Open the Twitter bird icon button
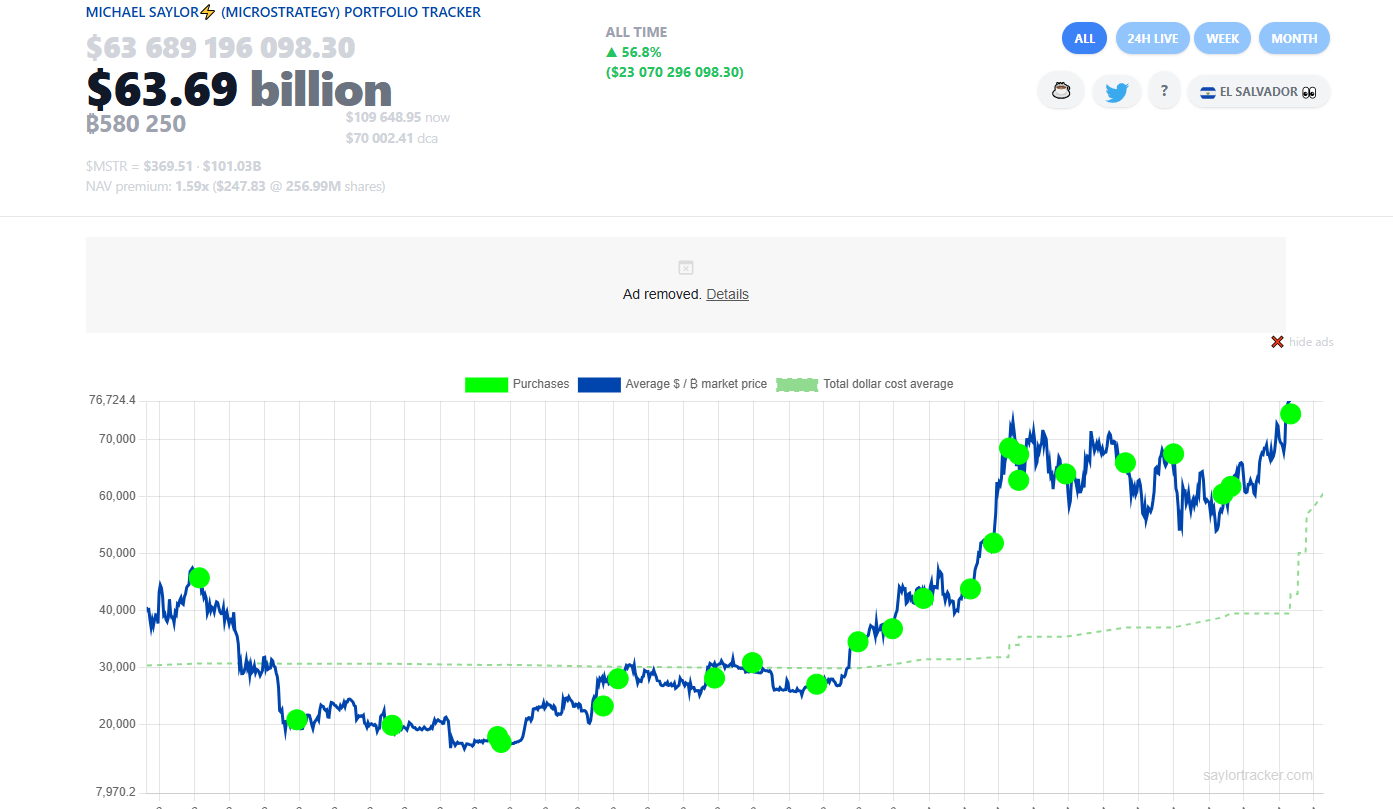The image size is (1393, 809). point(1116,92)
